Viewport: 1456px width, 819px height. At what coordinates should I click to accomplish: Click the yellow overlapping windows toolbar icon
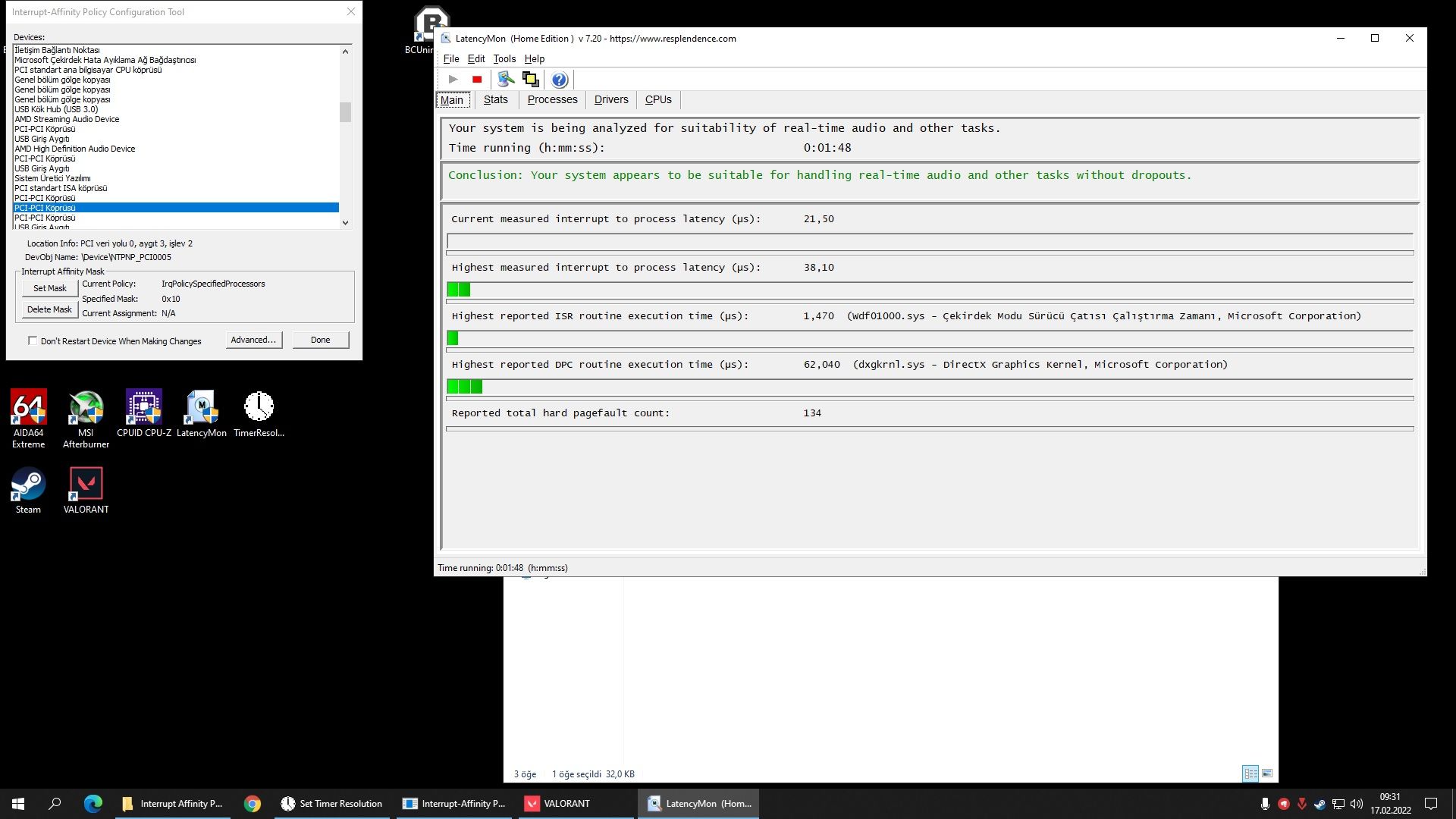[530, 79]
